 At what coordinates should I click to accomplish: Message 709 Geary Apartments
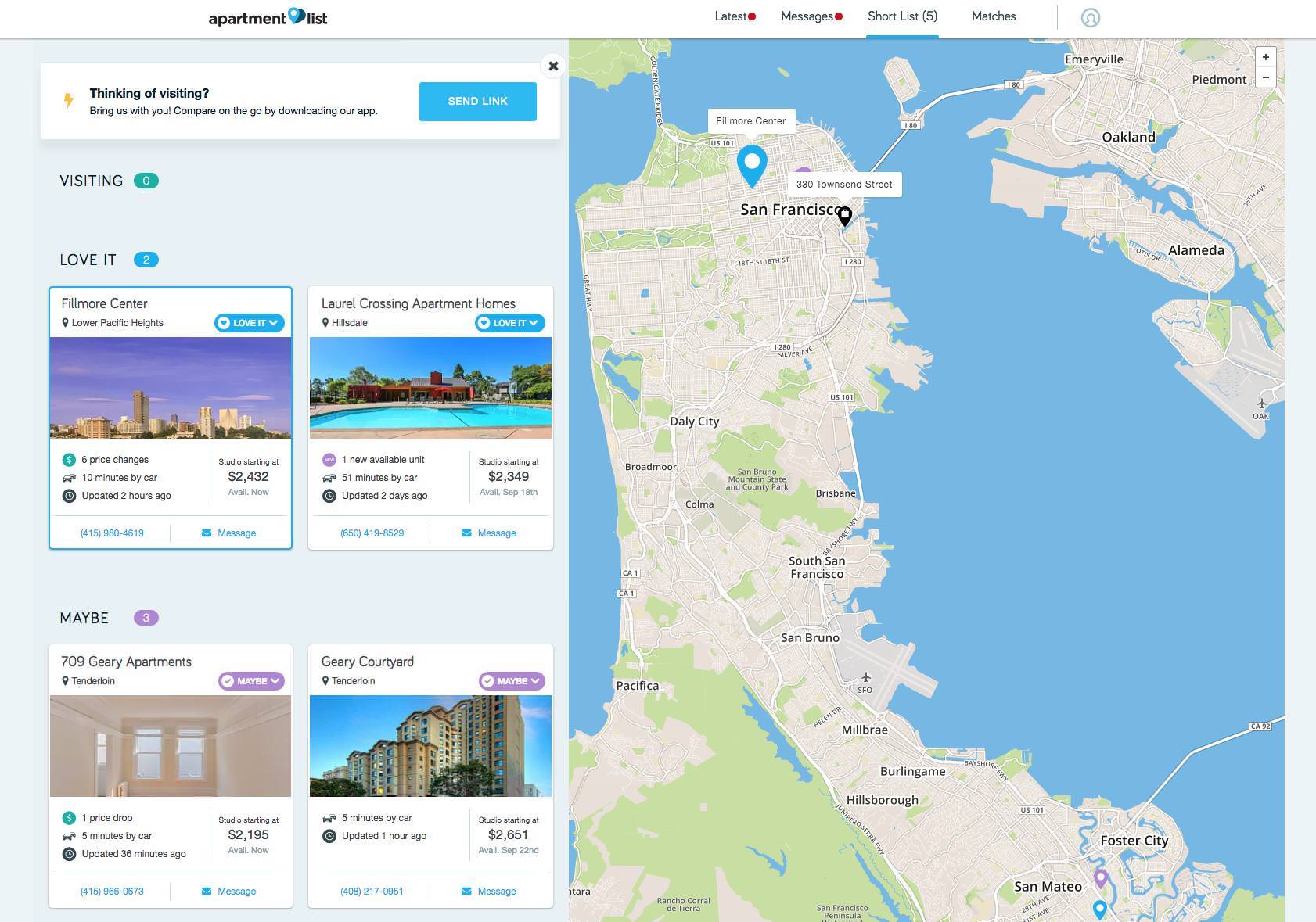[228, 892]
